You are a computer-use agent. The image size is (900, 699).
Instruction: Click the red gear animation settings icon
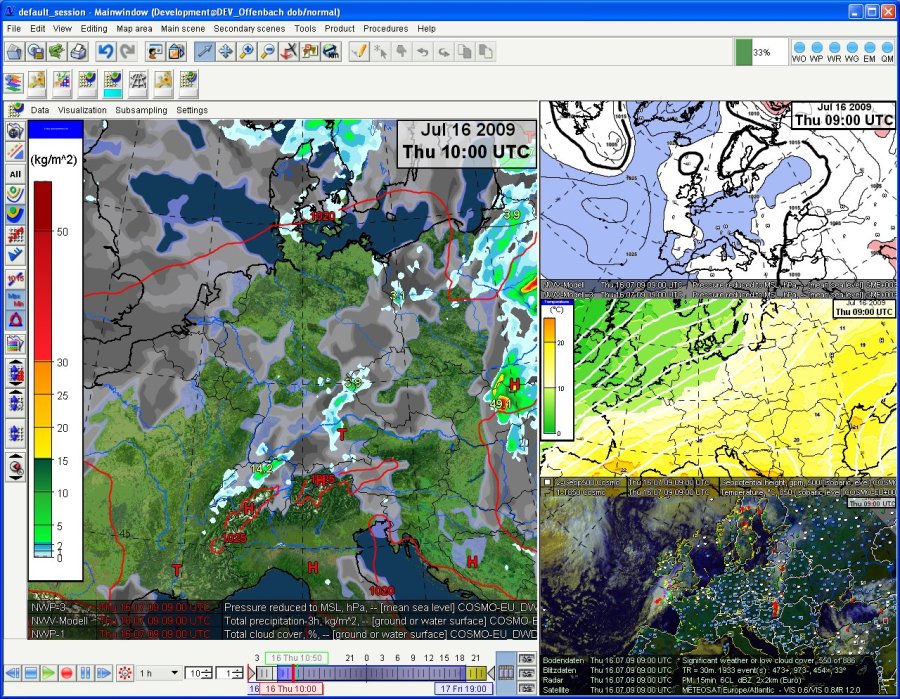point(125,673)
